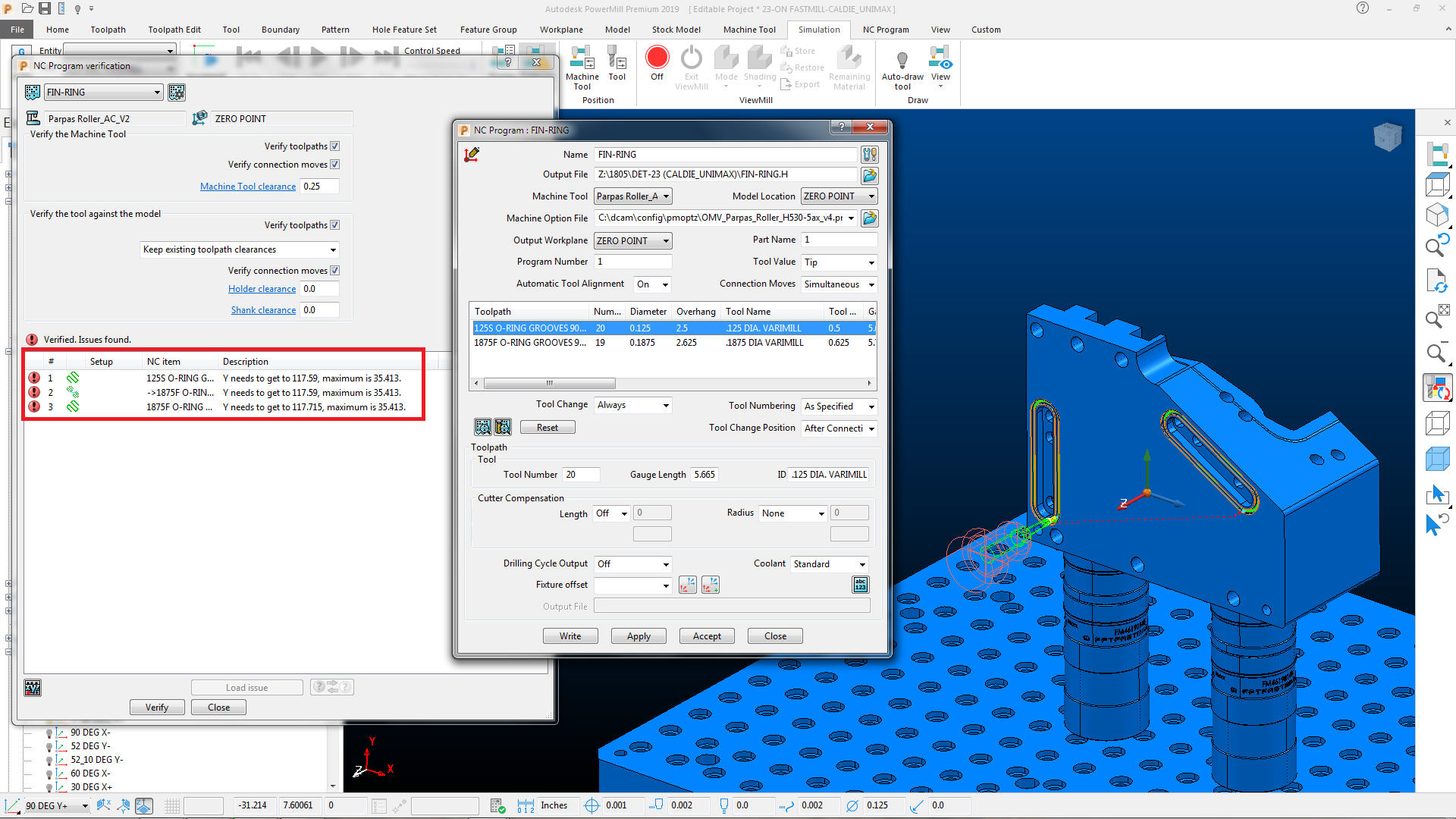Click the shaded blue cube display icon
This screenshot has height=819, width=1456.
[x=1437, y=460]
